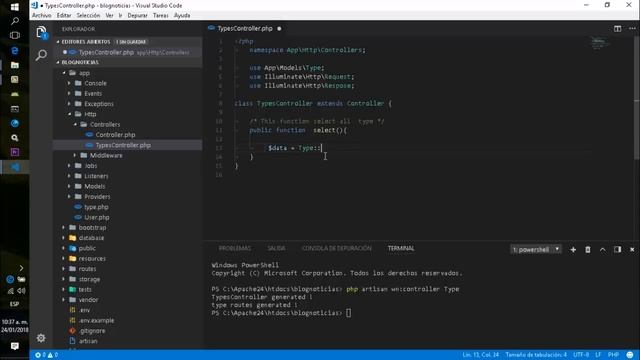Expand the Models folder
The width and height of the screenshot is (640, 360).
[x=95, y=187]
